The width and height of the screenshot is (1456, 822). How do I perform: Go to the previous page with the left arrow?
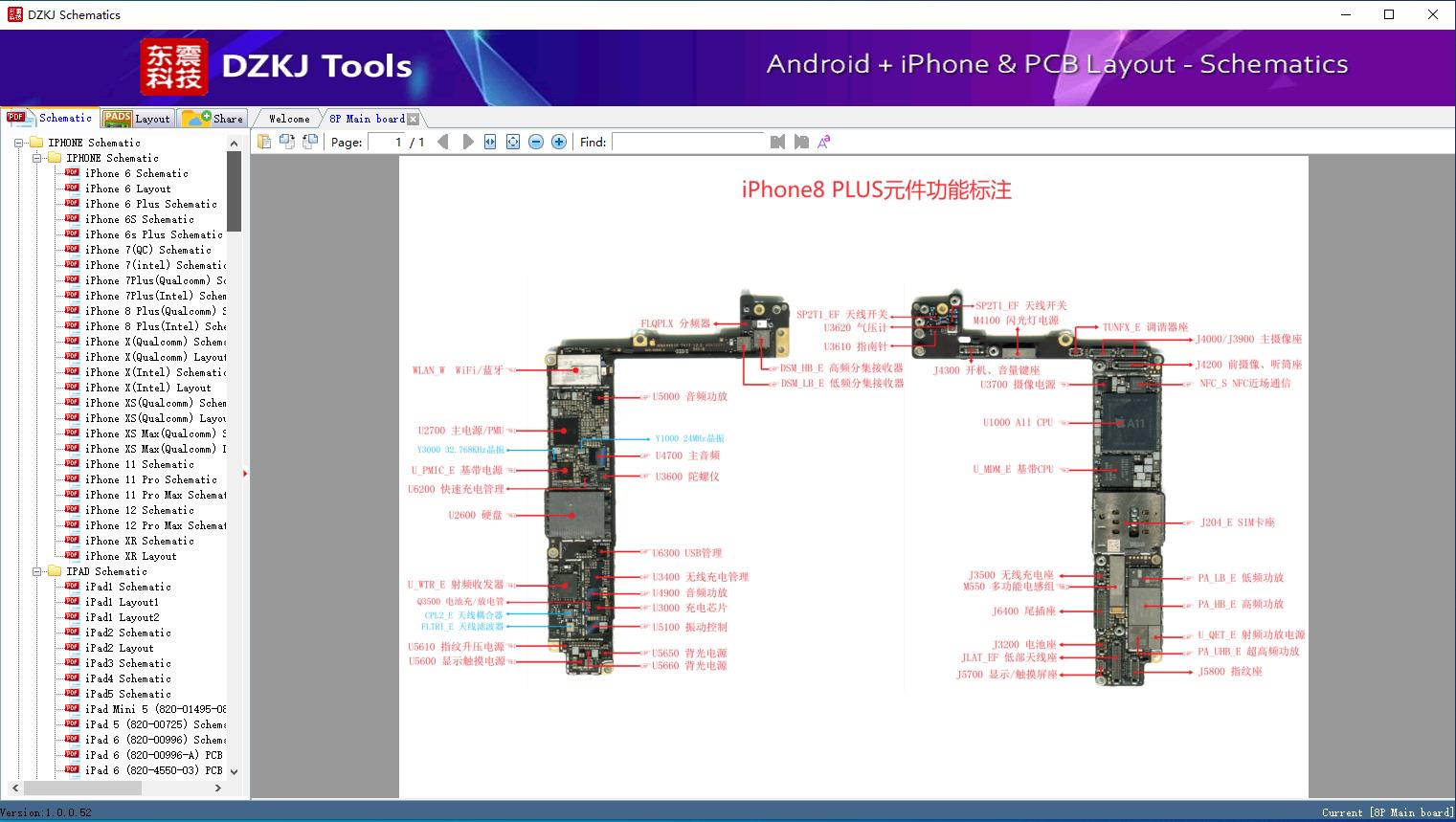click(x=443, y=142)
